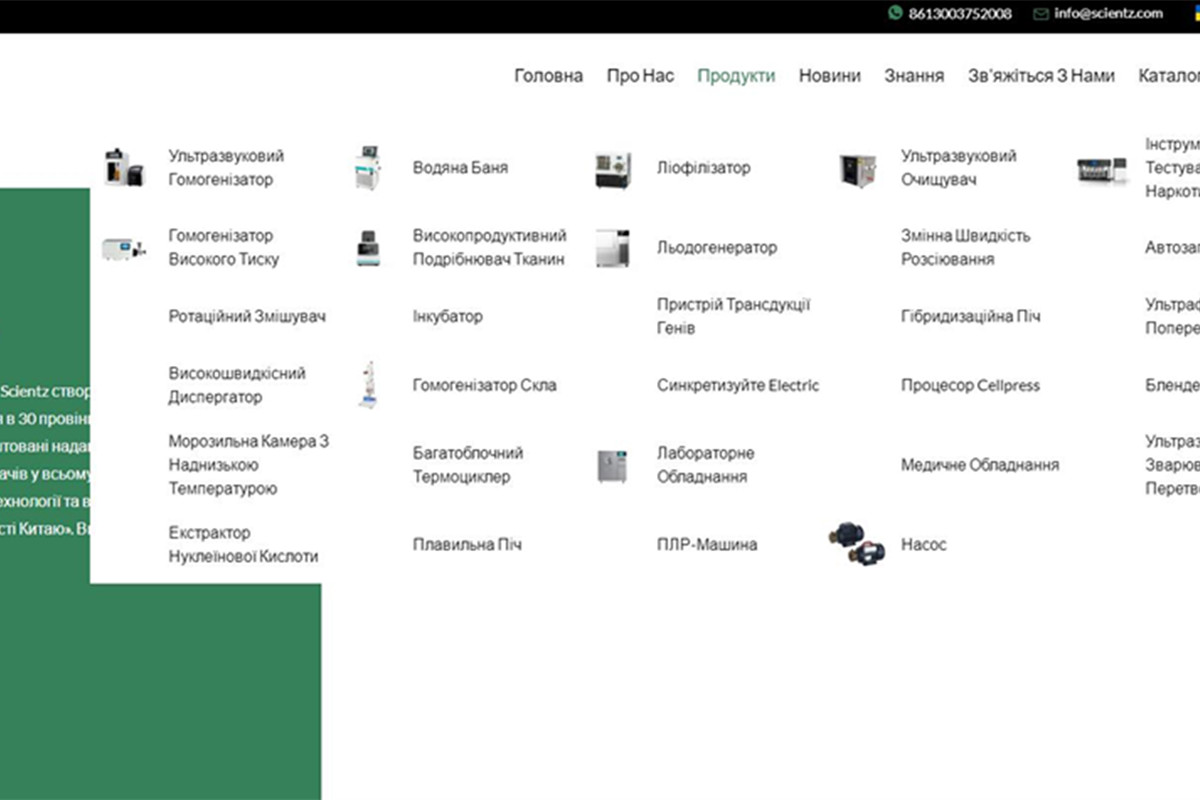Click the Насос pump image
The height and width of the screenshot is (800, 1200).
pos(858,543)
